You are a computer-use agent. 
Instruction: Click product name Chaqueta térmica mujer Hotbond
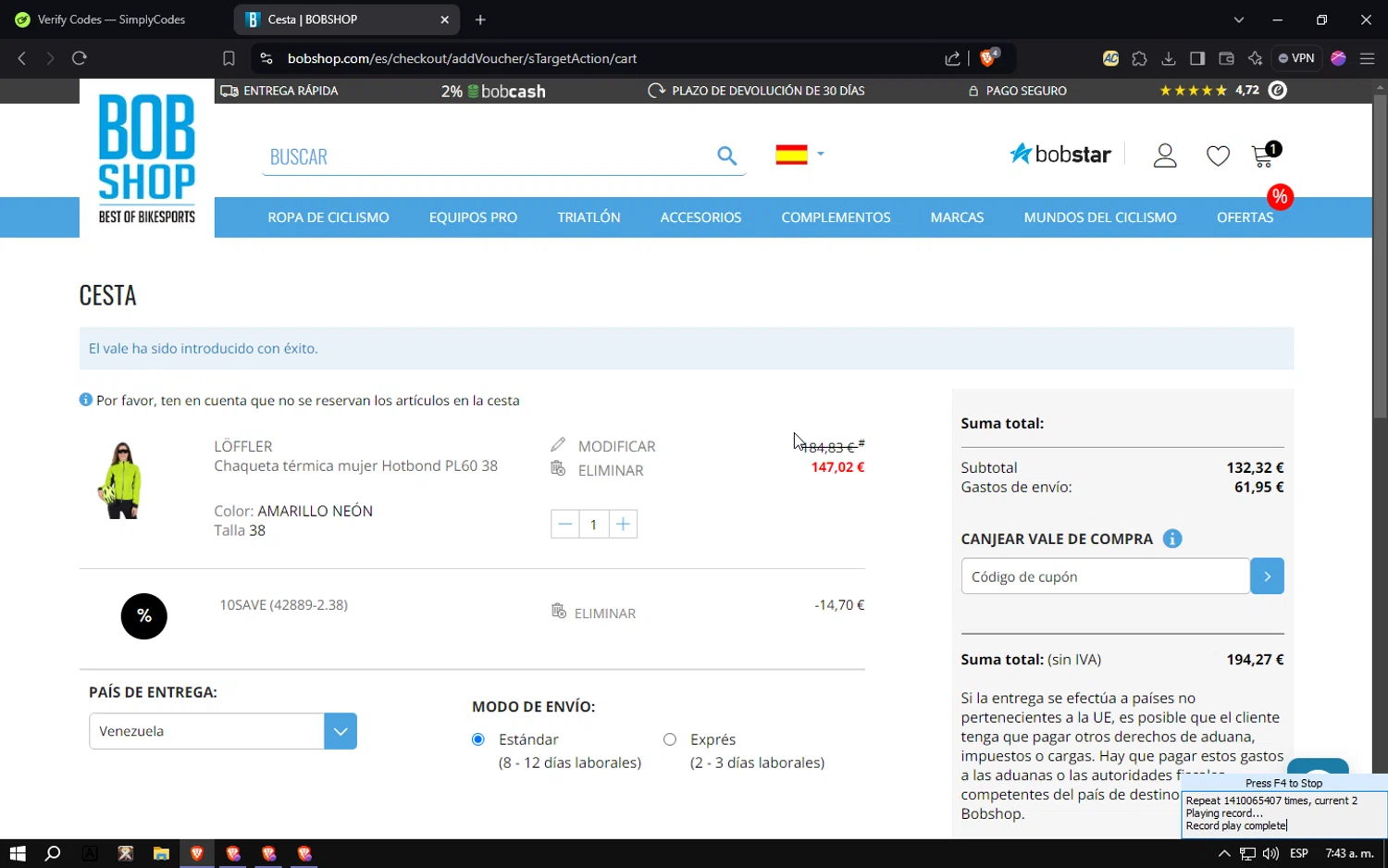355,465
